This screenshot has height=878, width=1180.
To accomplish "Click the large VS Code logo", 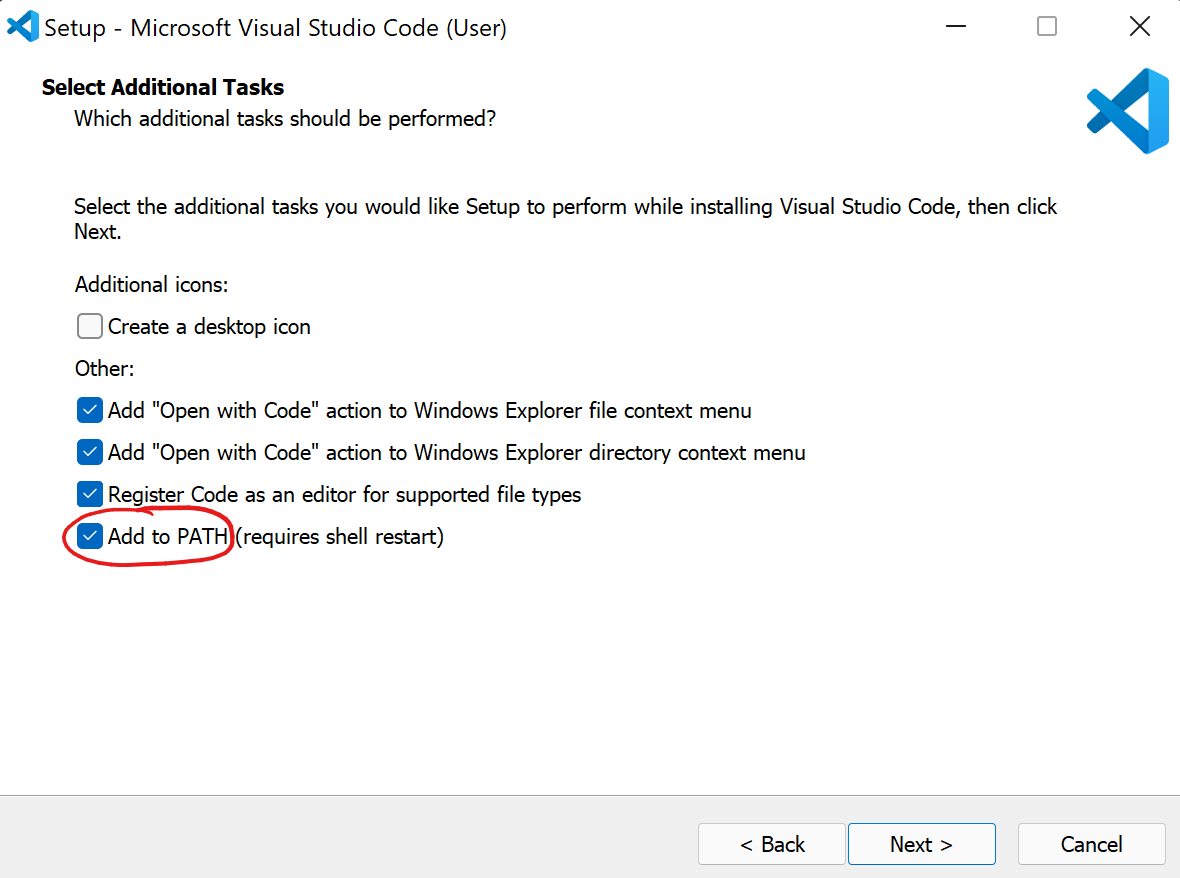I will [1127, 111].
